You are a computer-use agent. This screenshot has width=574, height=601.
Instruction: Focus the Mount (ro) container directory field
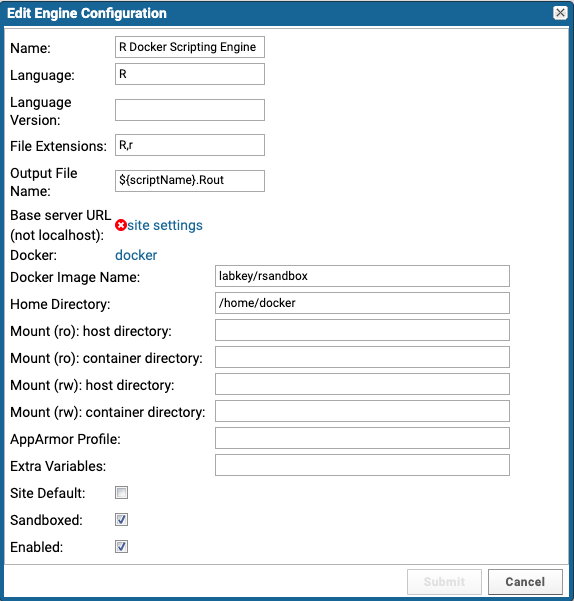(x=362, y=357)
